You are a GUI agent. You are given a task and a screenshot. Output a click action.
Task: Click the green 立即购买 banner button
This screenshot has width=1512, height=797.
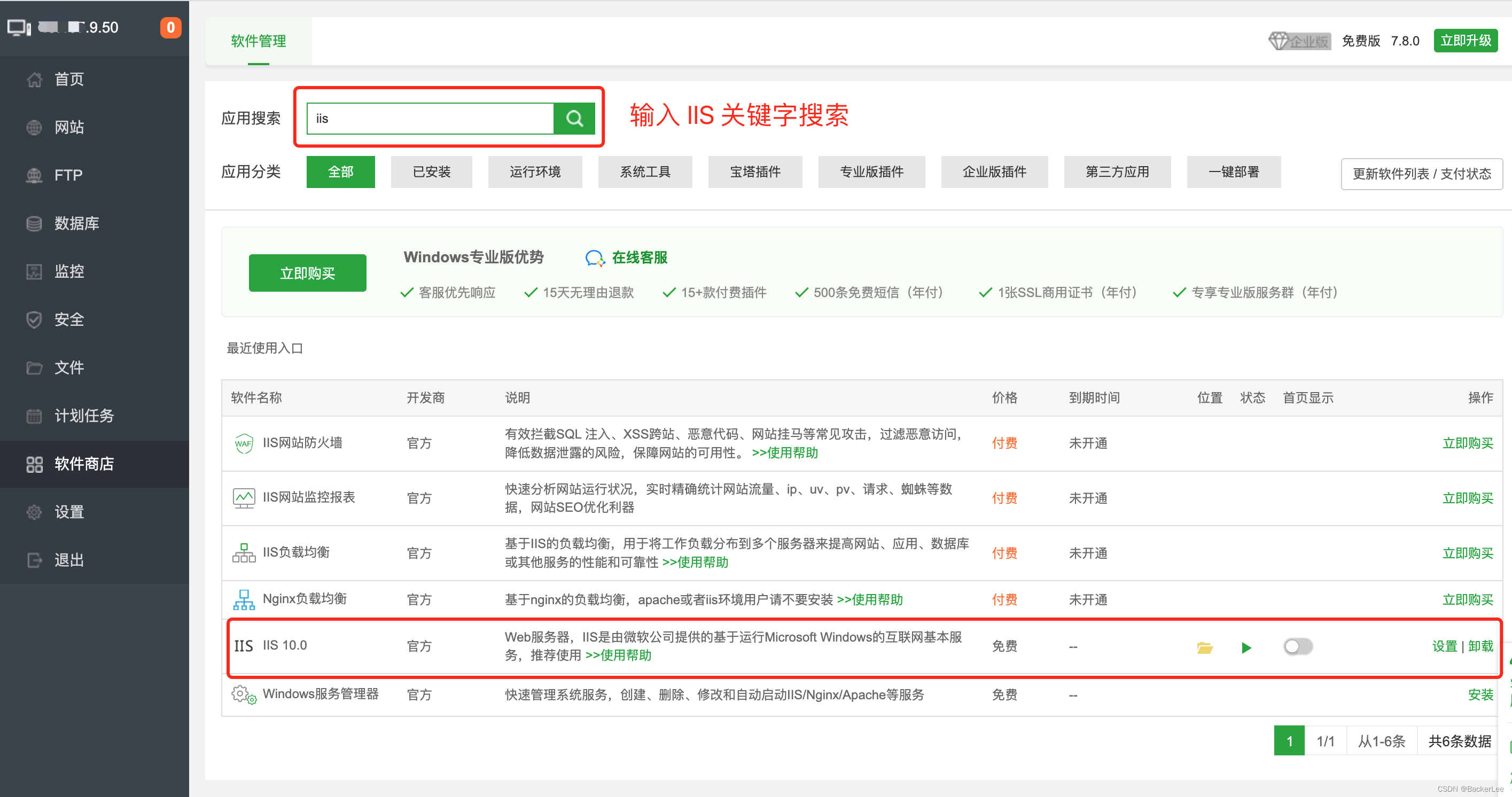(x=308, y=274)
